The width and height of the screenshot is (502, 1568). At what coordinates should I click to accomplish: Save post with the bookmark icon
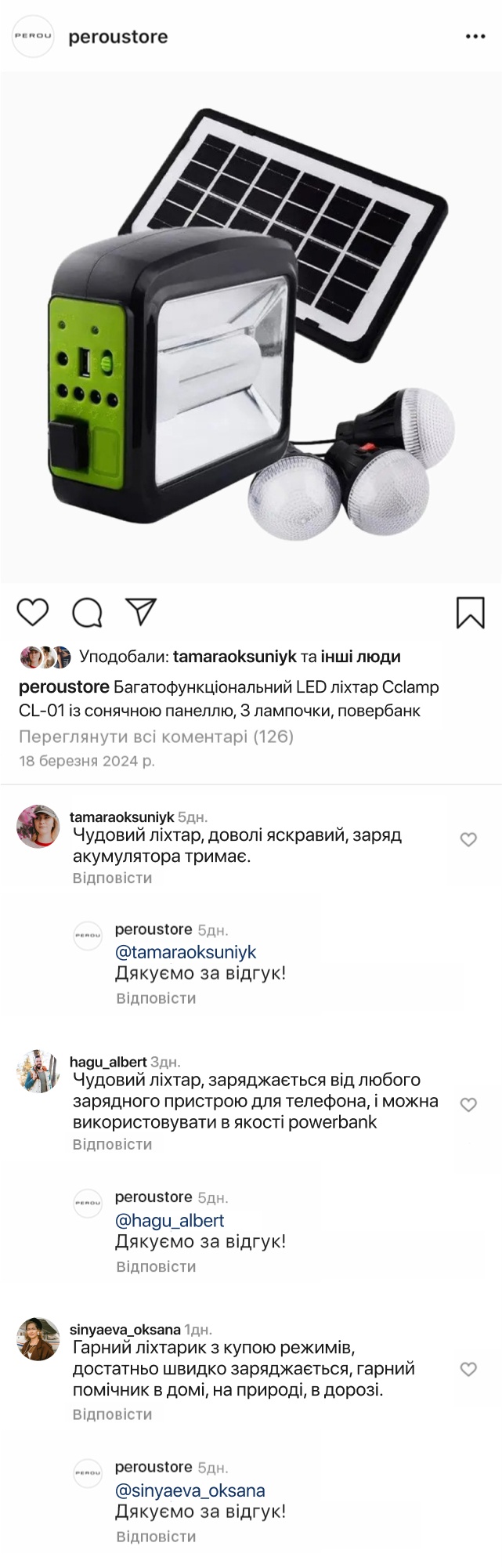[x=470, y=613]
